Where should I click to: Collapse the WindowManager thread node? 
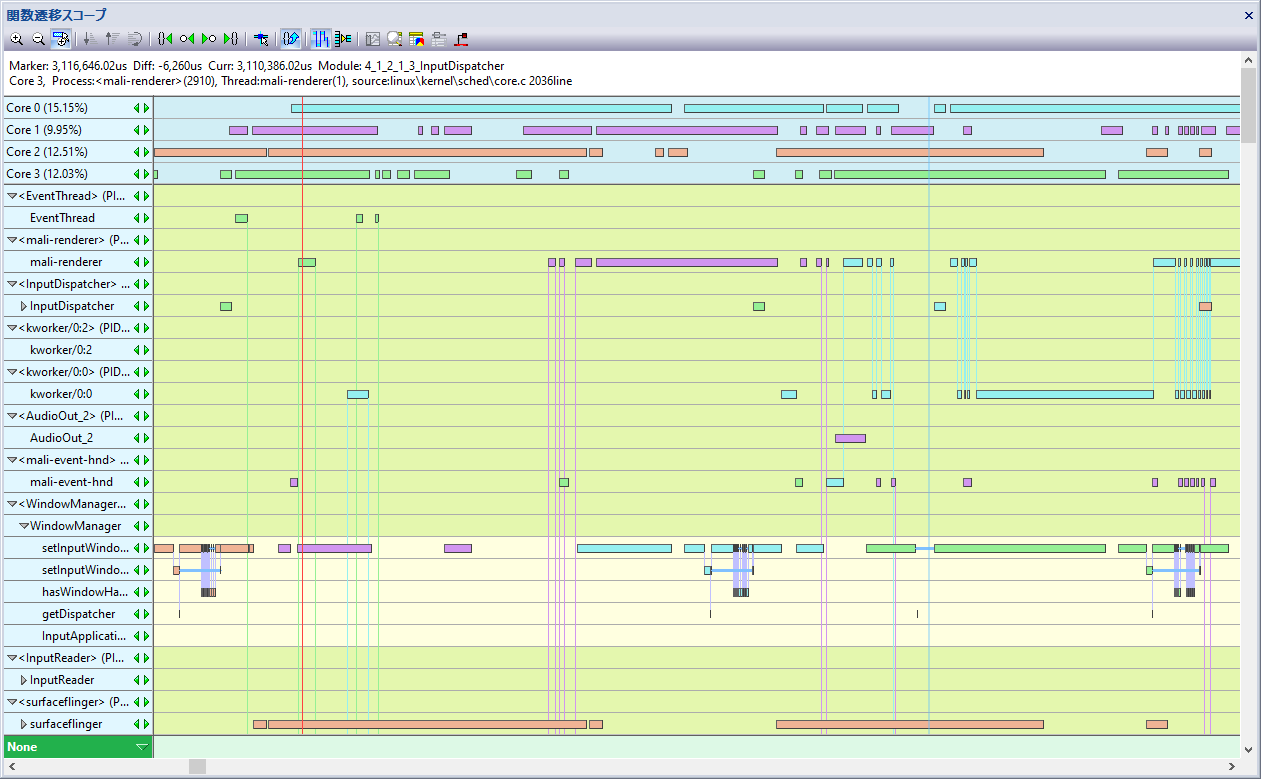tap(24, 526)
